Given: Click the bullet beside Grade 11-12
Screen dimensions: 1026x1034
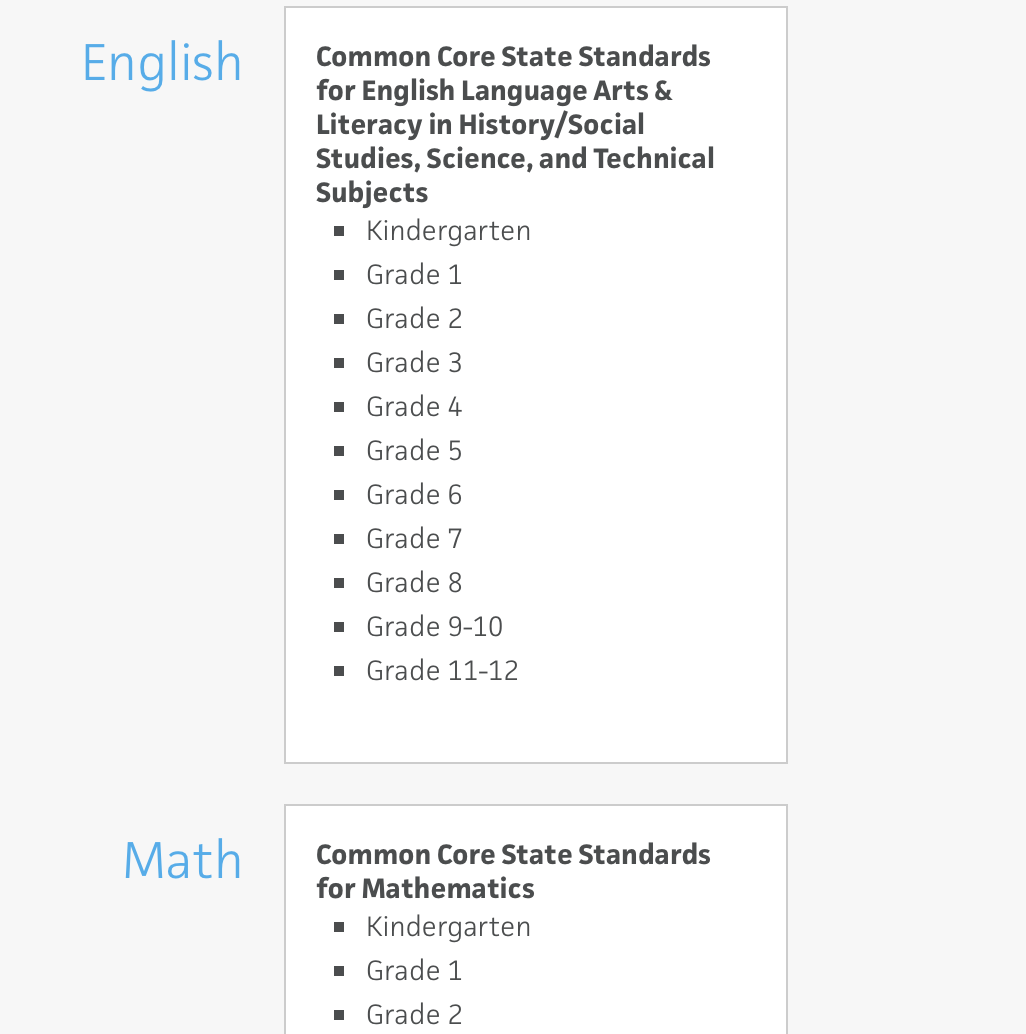Looking at the screenshot, I should [339, 671].
